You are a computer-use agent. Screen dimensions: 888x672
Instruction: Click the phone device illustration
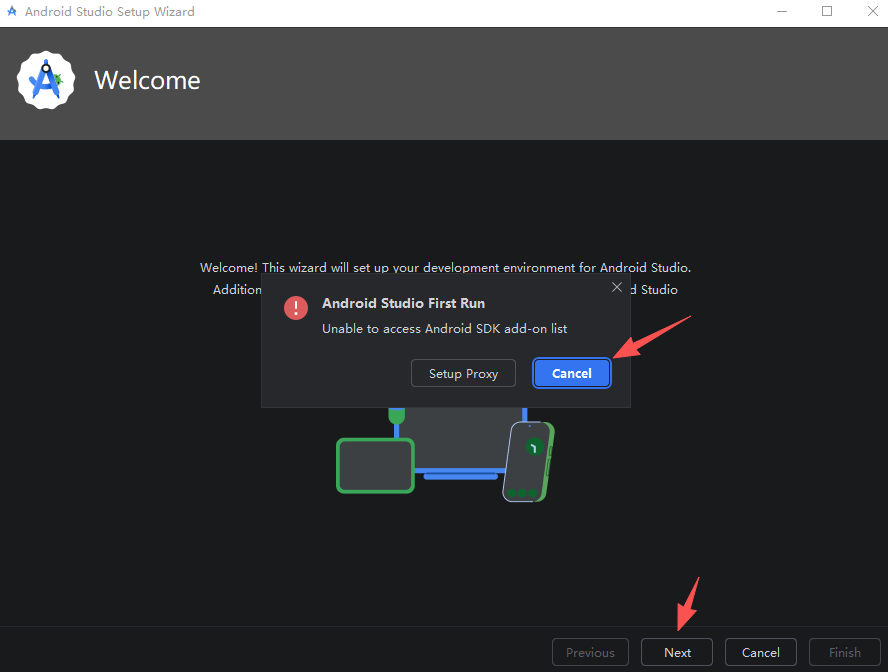528,461
